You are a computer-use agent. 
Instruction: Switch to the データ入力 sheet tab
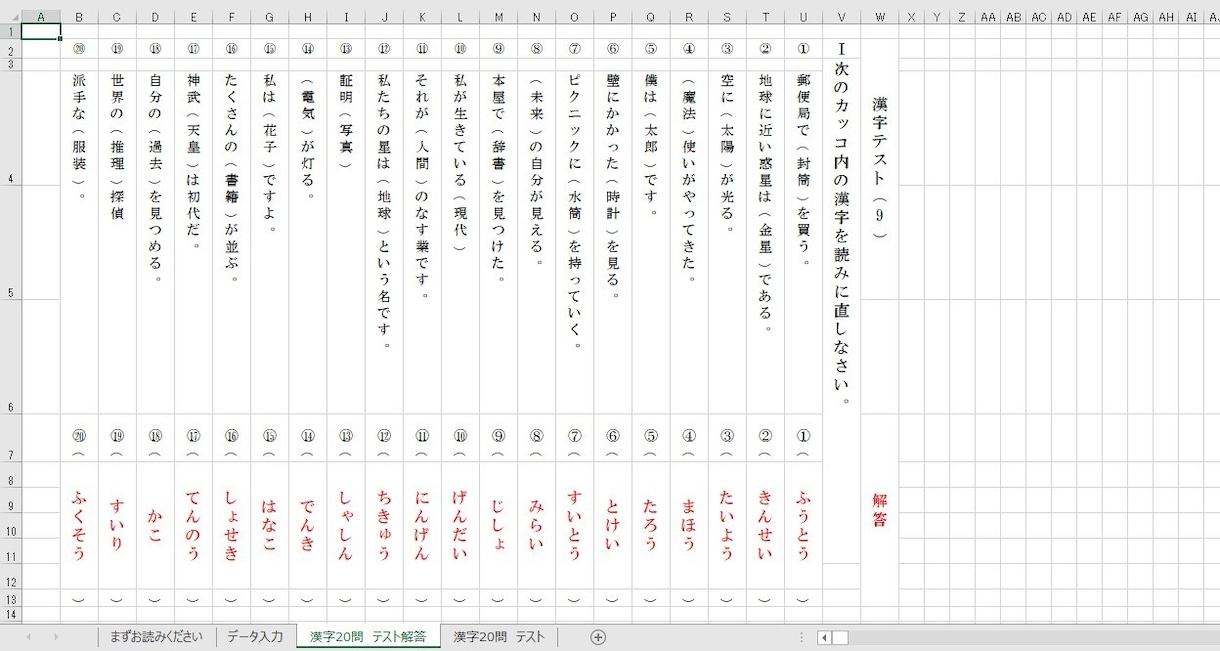(x=256, y=637)
